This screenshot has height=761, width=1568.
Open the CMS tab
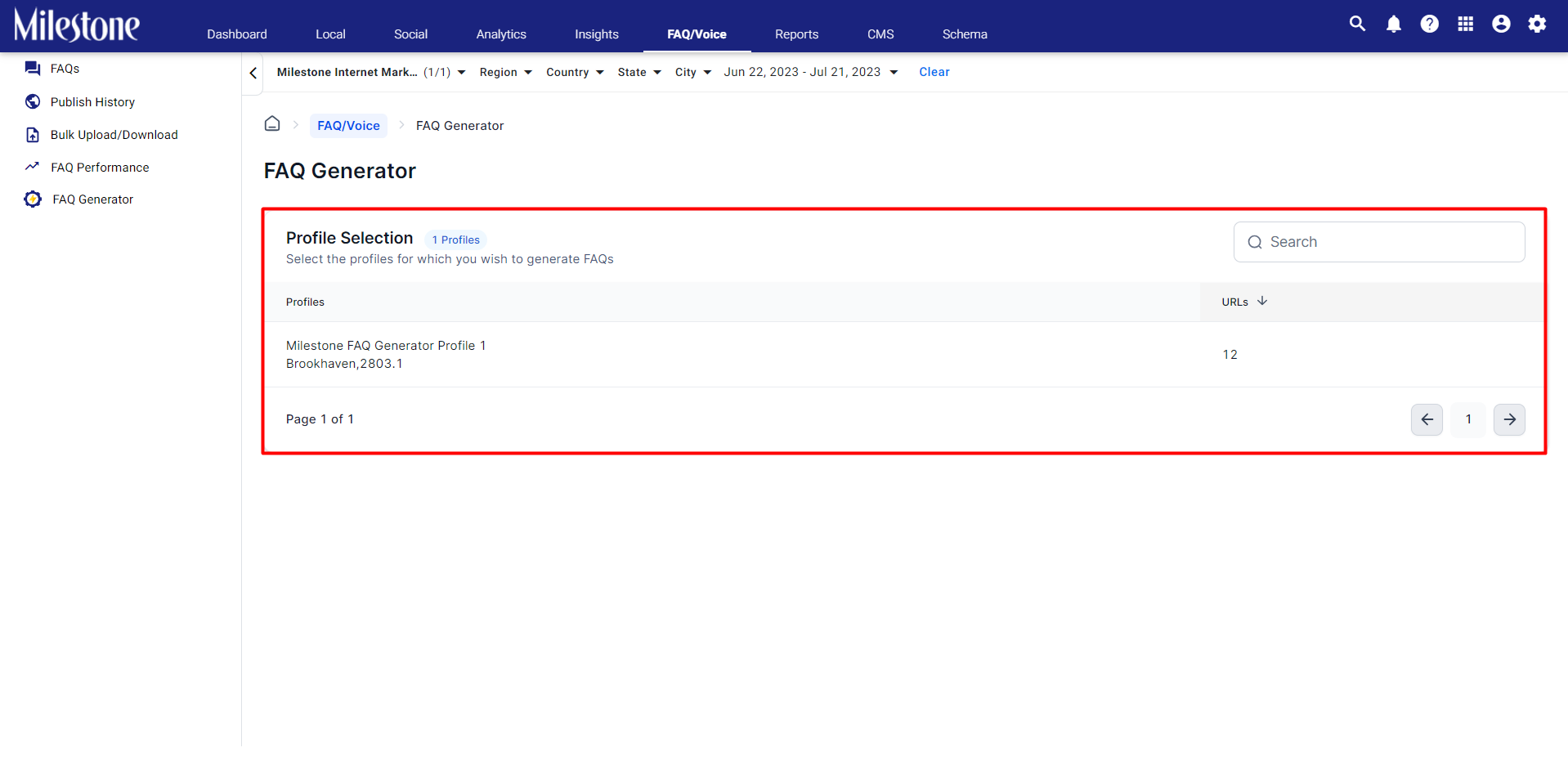pyautogui.click(x=880, y=34)
